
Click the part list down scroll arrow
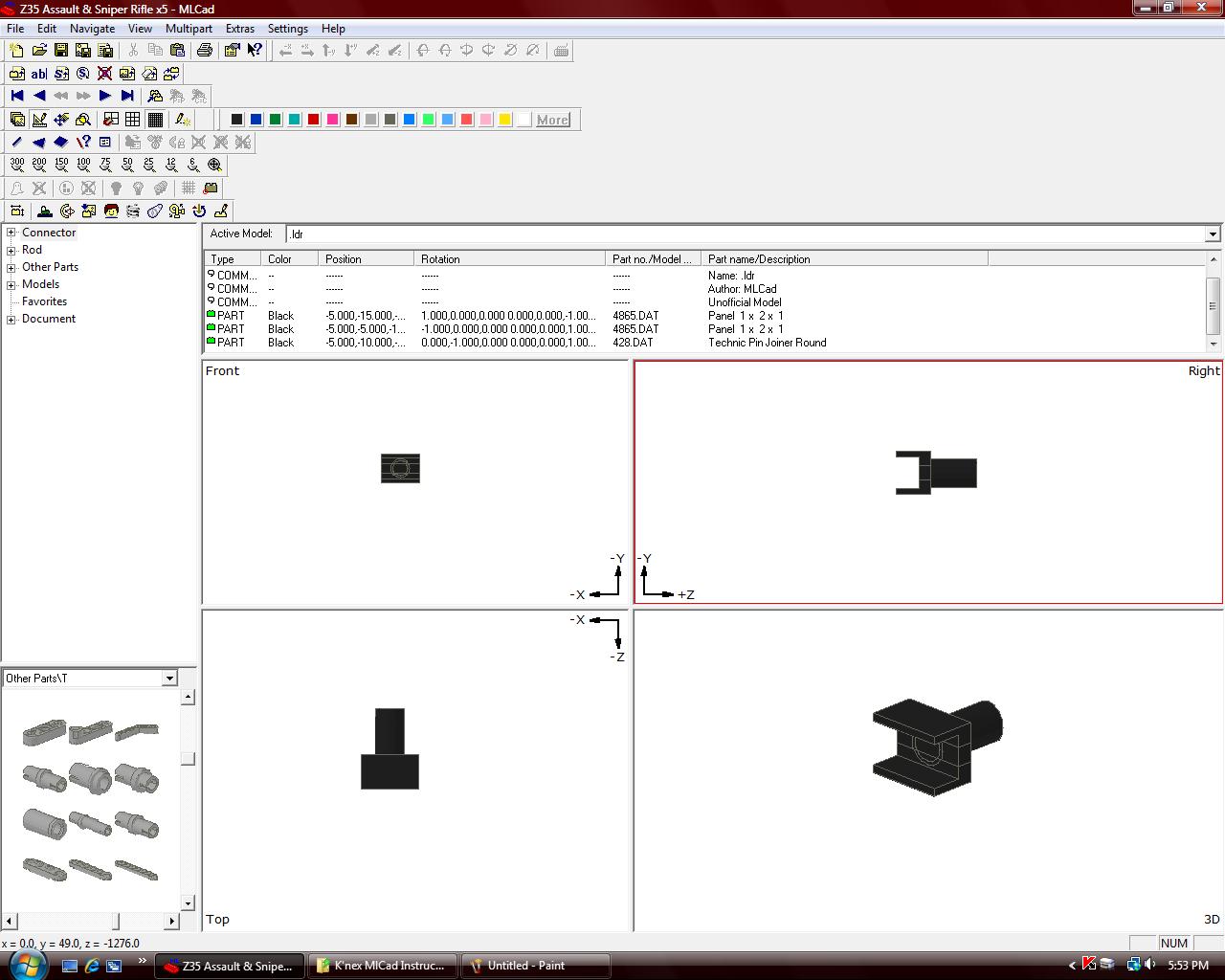(x=1214, y=343)
